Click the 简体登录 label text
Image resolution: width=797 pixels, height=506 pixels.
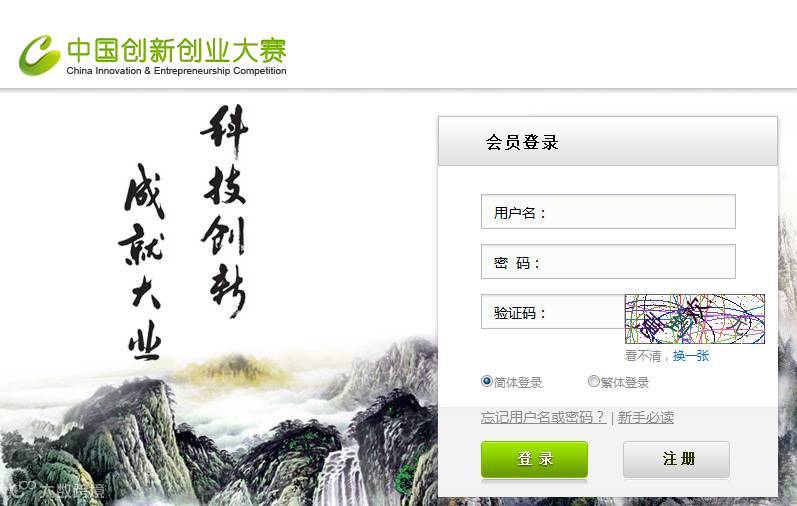pyautogui.click(x=518, y=382)
